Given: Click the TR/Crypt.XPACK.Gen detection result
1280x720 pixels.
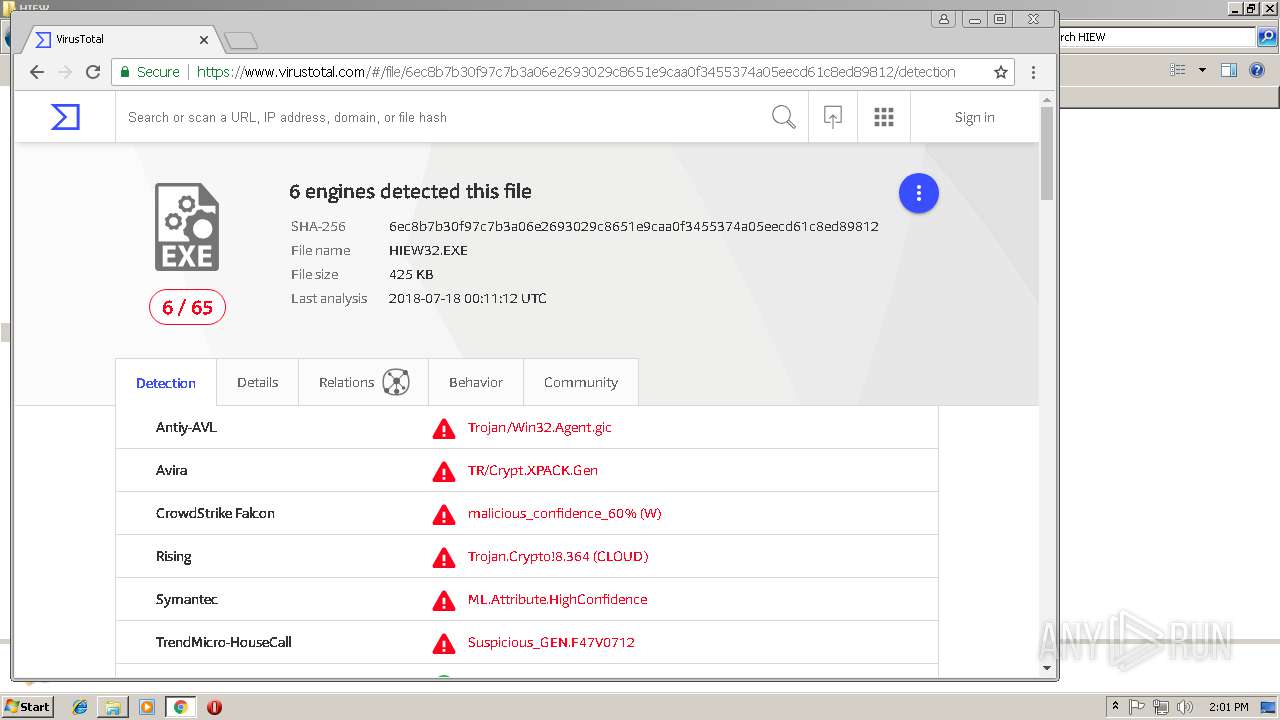Looking at the screenshot, I should pos(533,470).
